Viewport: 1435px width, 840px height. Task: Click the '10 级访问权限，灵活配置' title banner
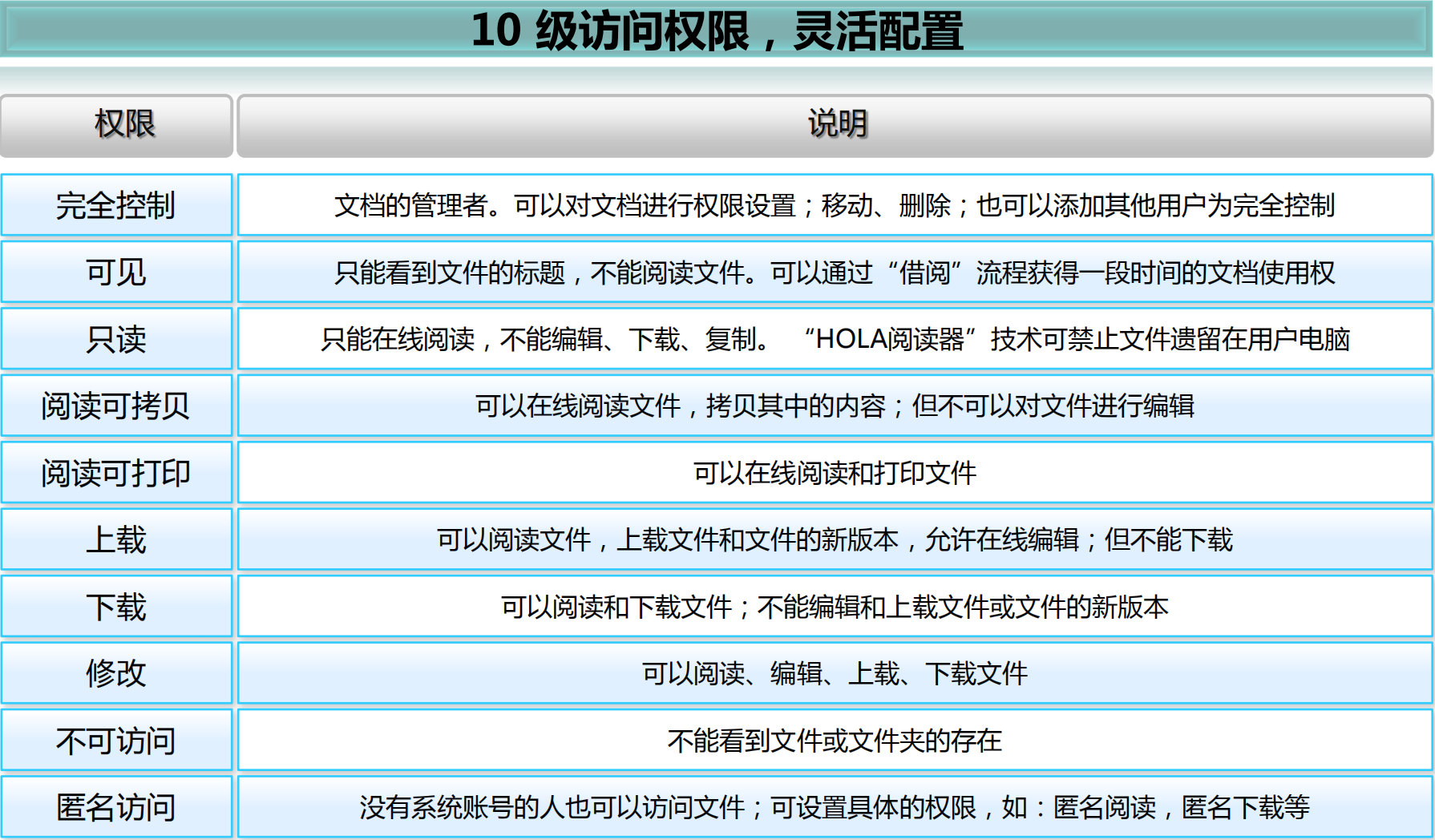point(717,30)
